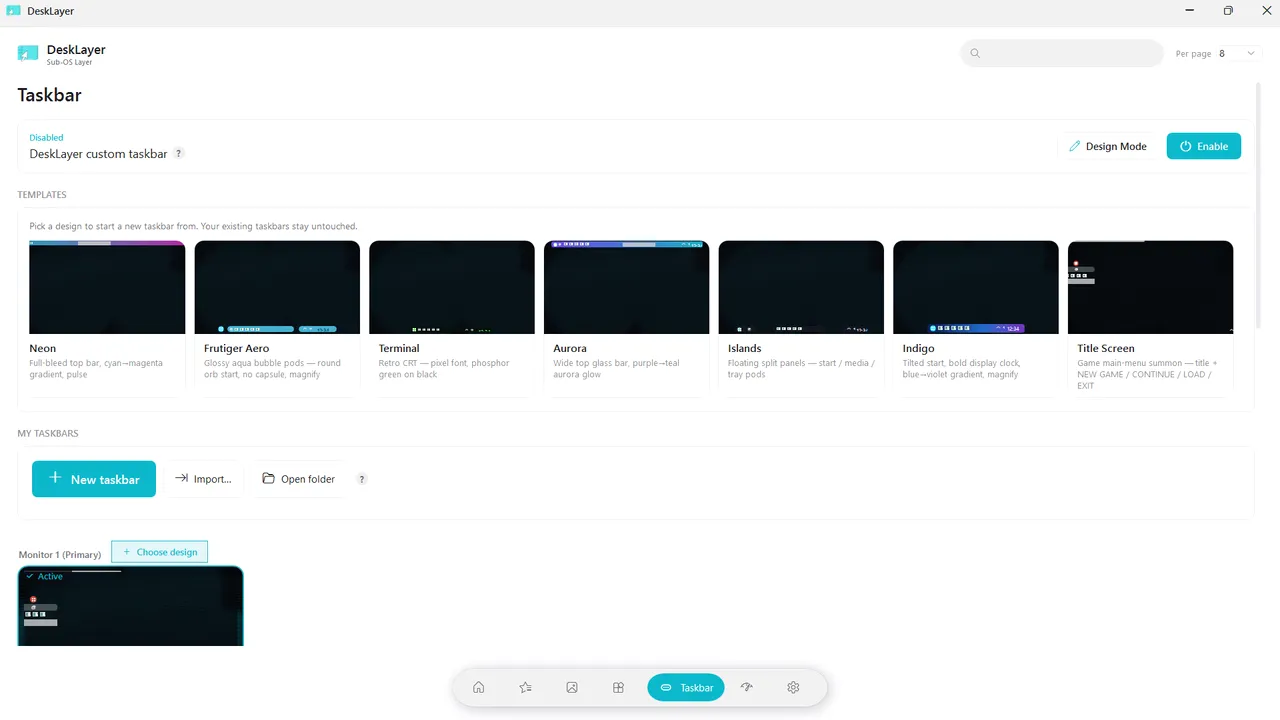Open the wallpaper image tab in dock
The image size is (1280, 720).
572,687
